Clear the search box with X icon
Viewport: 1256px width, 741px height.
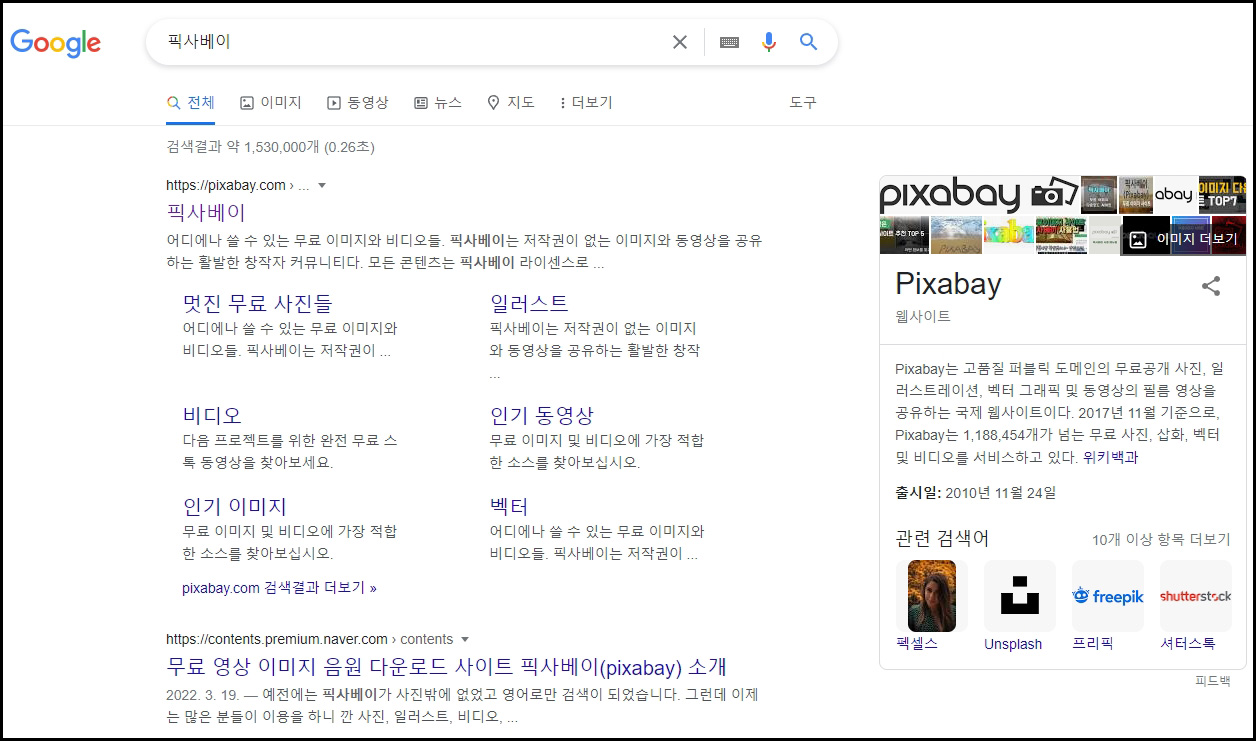pyautogui.click(x=680, y=42)
